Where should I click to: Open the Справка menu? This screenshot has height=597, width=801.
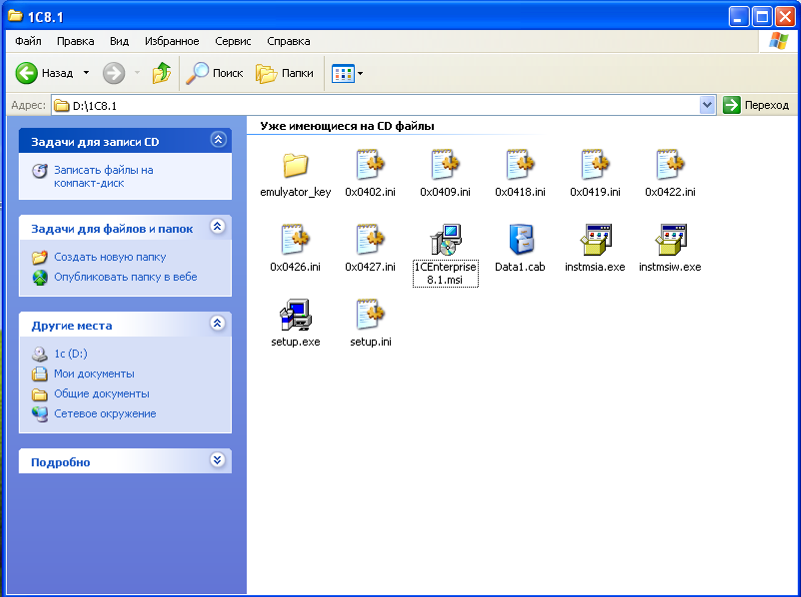pos(289,41)
